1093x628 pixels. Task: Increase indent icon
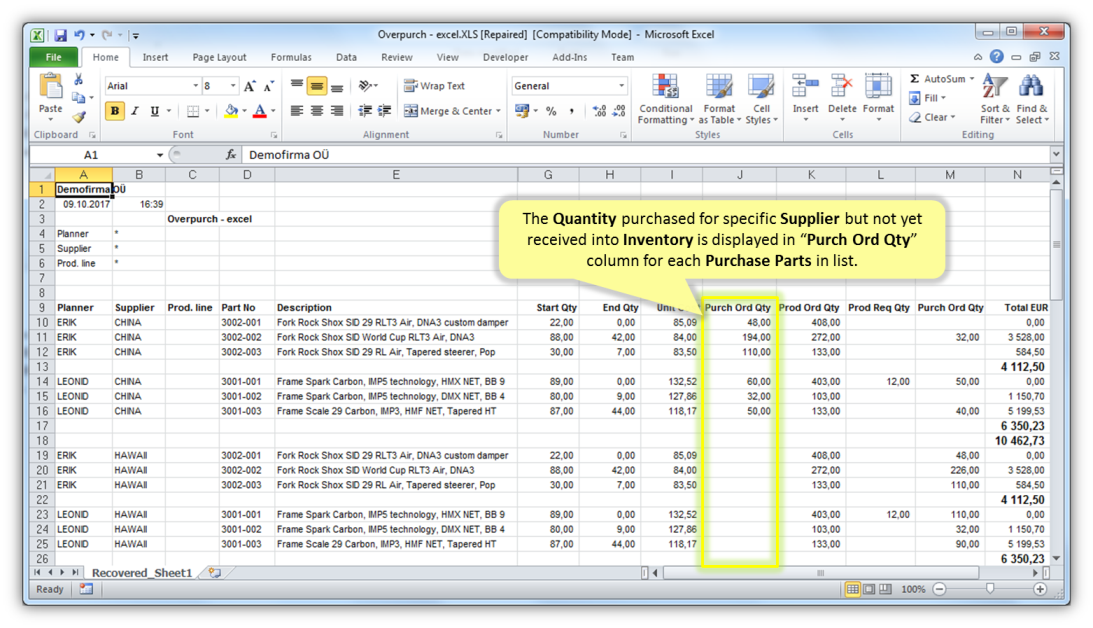click(384, 111)
